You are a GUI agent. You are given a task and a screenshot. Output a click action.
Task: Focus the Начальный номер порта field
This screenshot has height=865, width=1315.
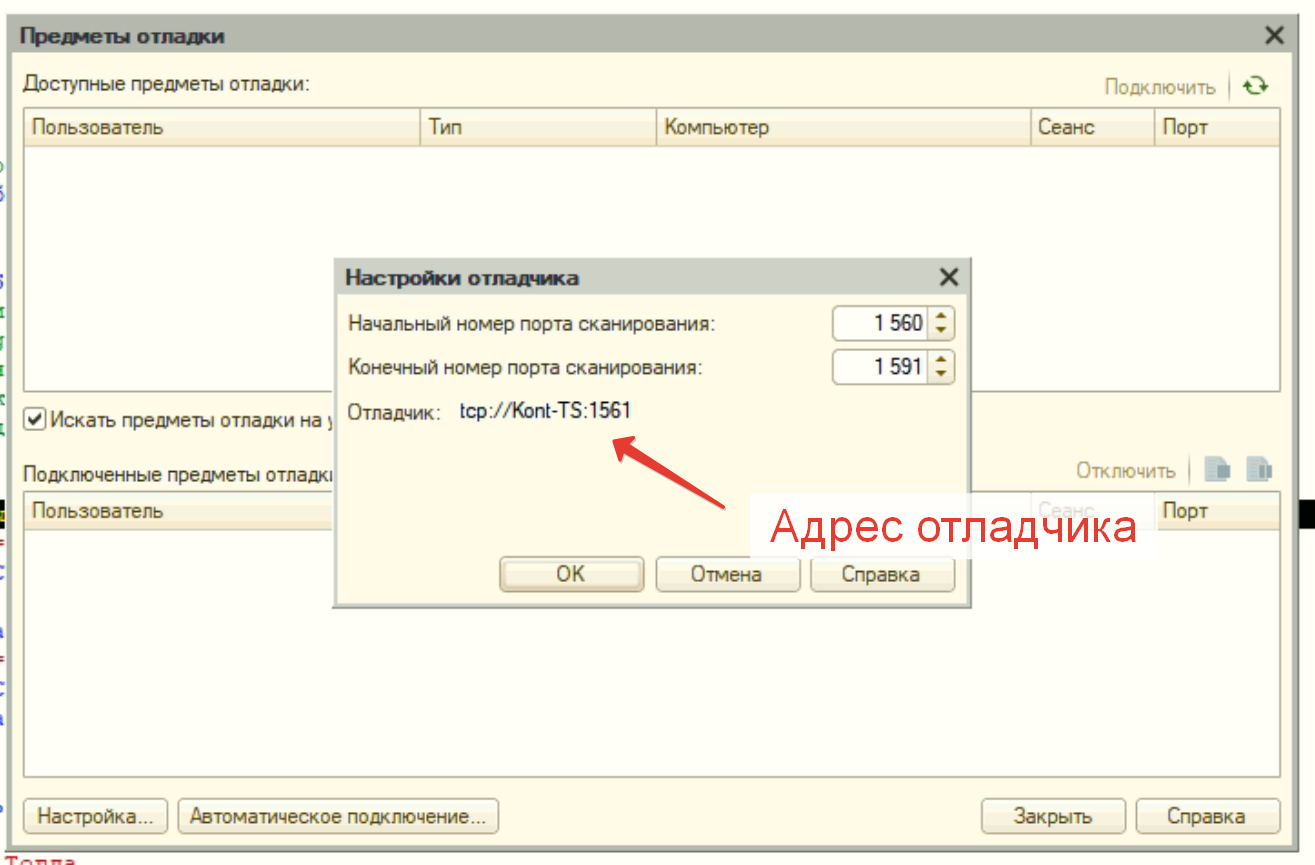point(881,324)
